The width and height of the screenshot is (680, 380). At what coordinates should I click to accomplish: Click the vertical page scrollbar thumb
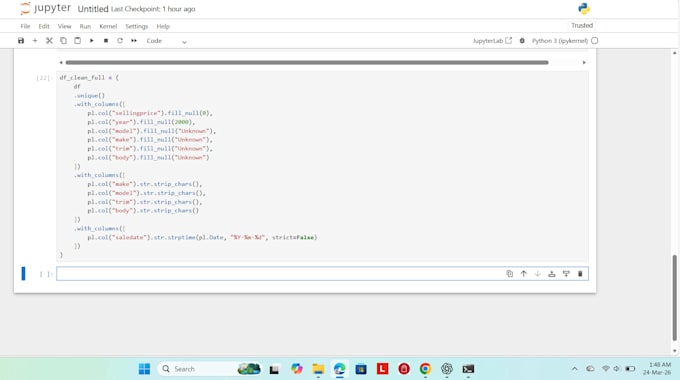pos(674,298)
